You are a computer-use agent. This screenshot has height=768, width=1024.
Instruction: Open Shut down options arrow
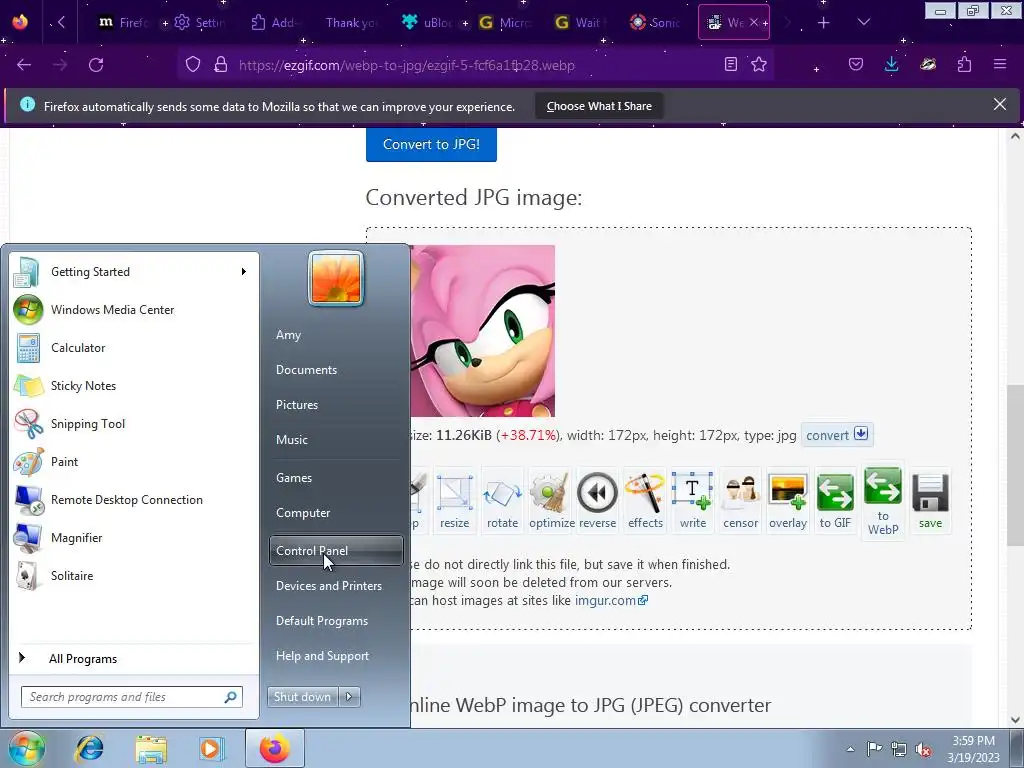pyautogui.click(x=349, y=697)
